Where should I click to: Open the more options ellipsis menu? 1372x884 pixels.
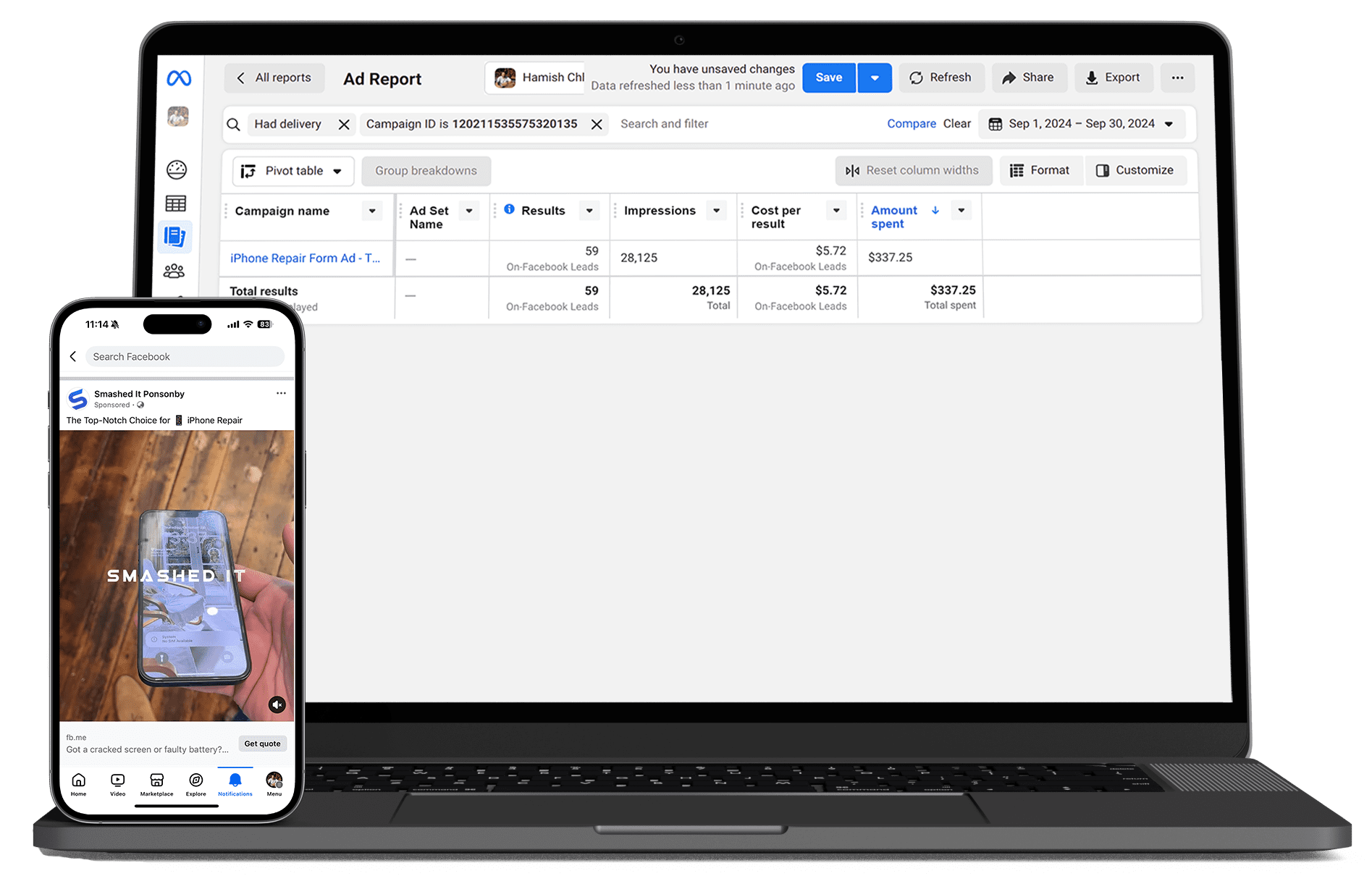point(1178,77)
